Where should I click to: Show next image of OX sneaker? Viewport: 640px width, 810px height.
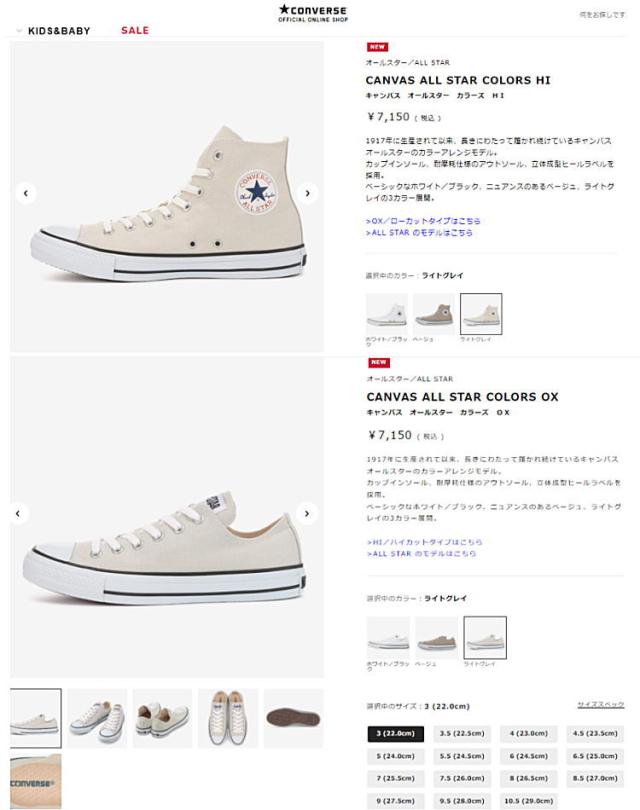coord(307,513)
